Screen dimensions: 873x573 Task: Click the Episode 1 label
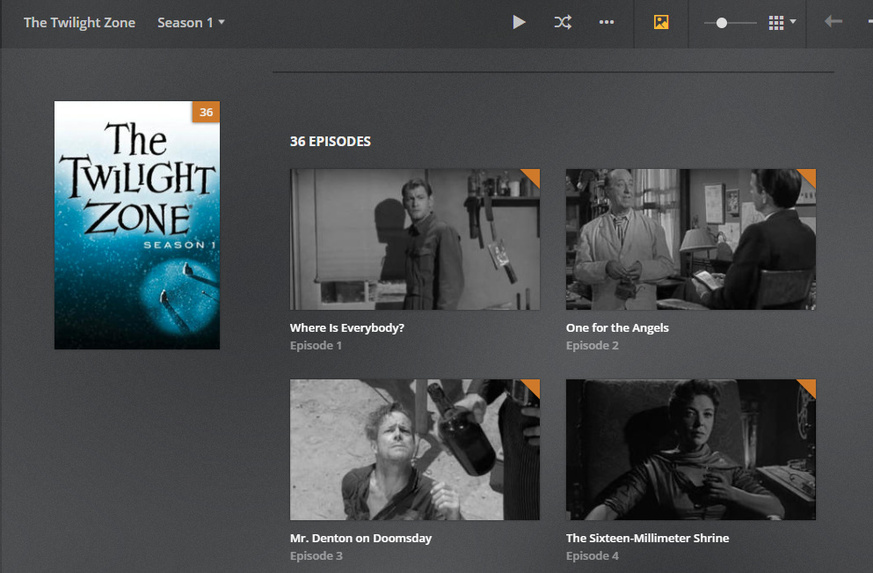click(x=316, y=346)
